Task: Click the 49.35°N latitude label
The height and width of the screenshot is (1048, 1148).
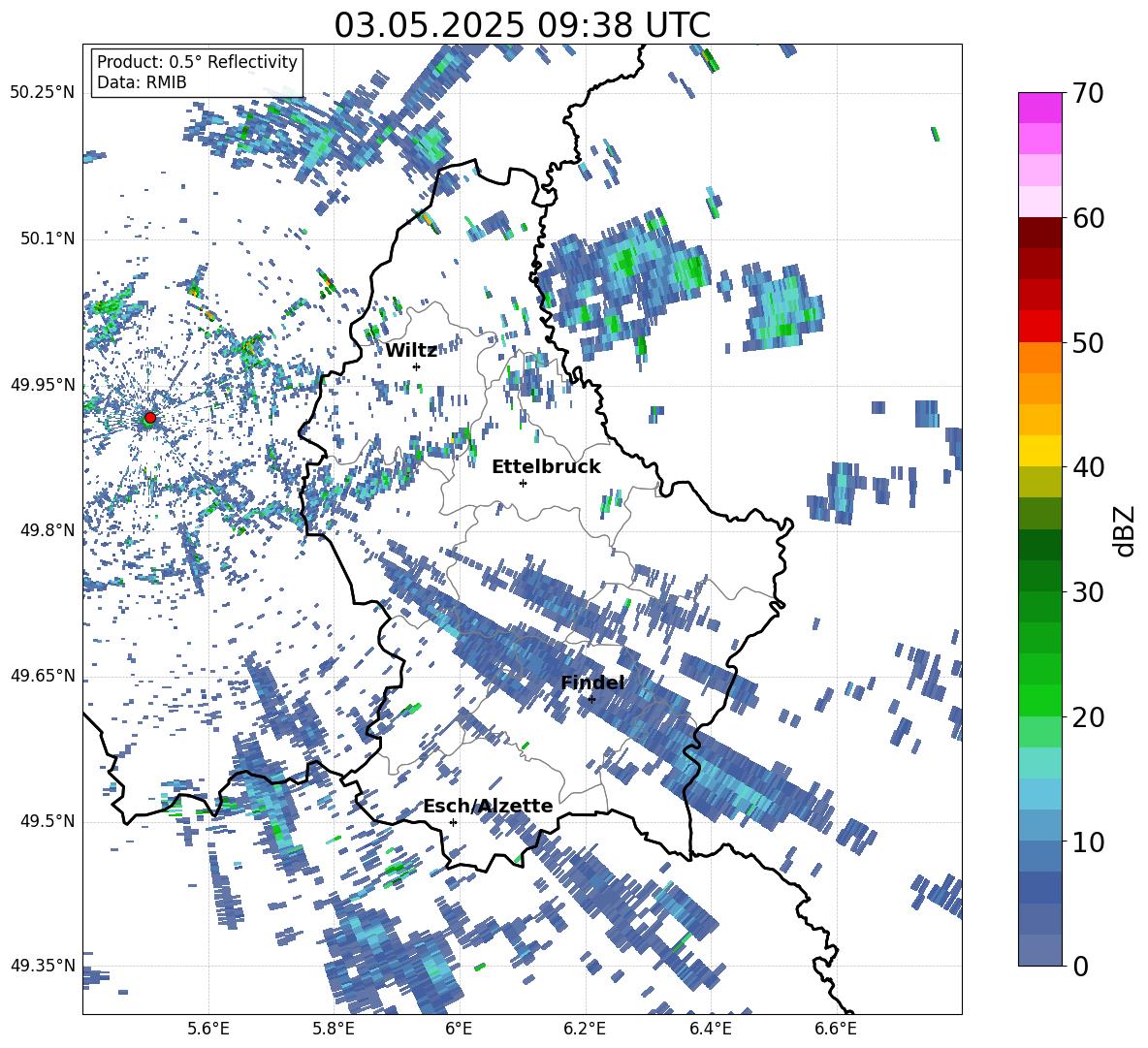Action: pos(43,966)
